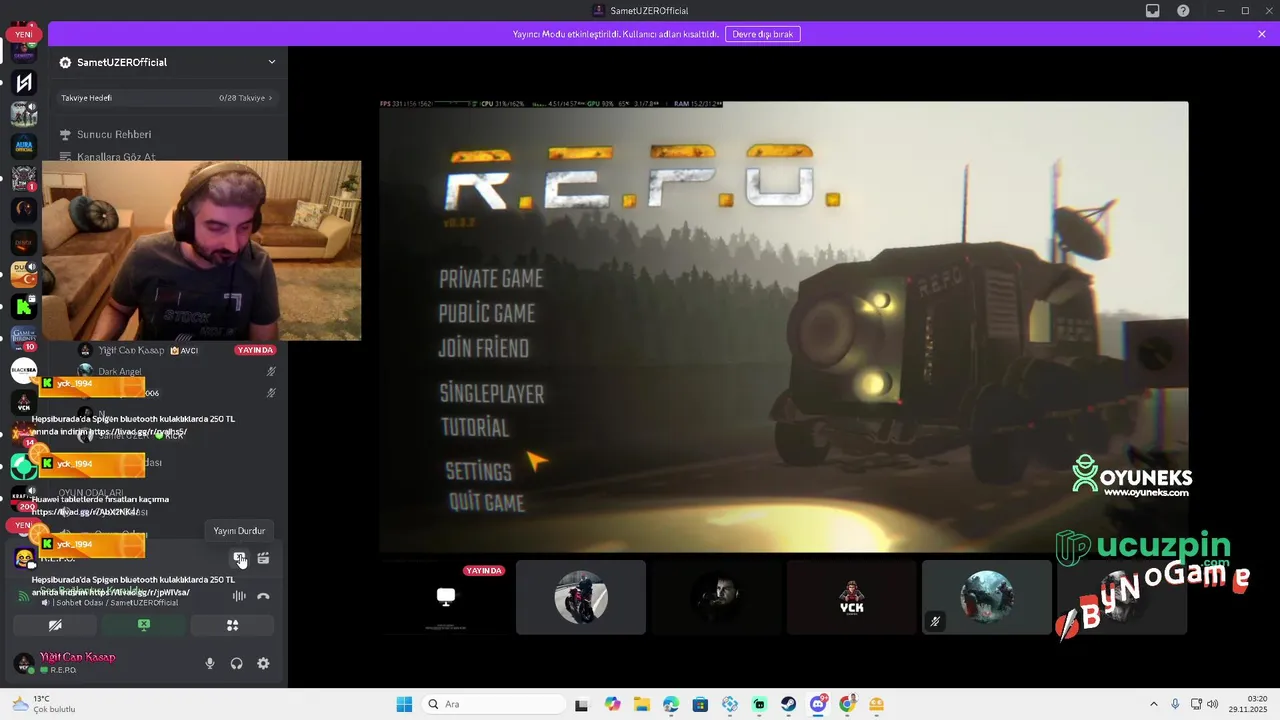
Task: Open noise suppression waveform icon
Action: click(239, 596)
